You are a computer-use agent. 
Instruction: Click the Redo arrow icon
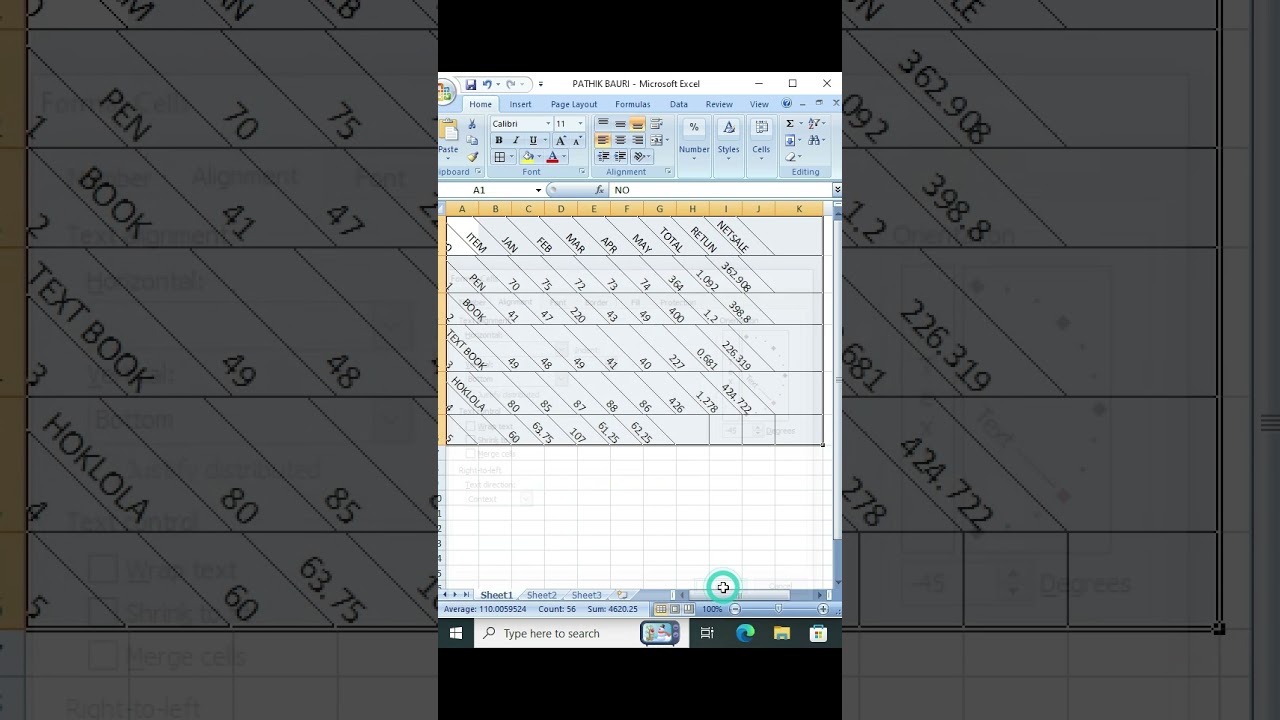pyautogui.click(x=511, y=85)
